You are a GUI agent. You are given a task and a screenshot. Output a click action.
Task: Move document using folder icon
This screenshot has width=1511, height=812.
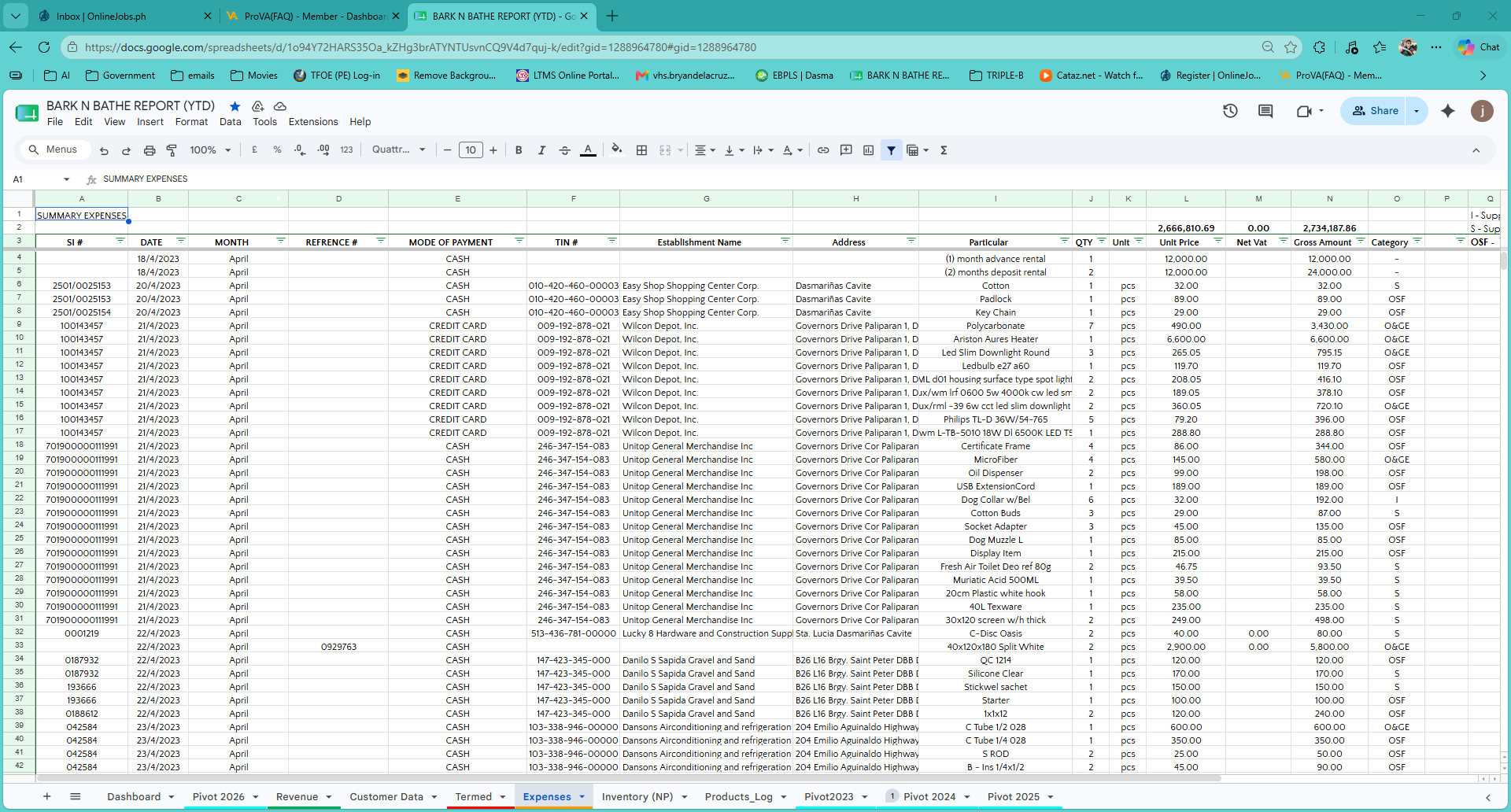257,106
